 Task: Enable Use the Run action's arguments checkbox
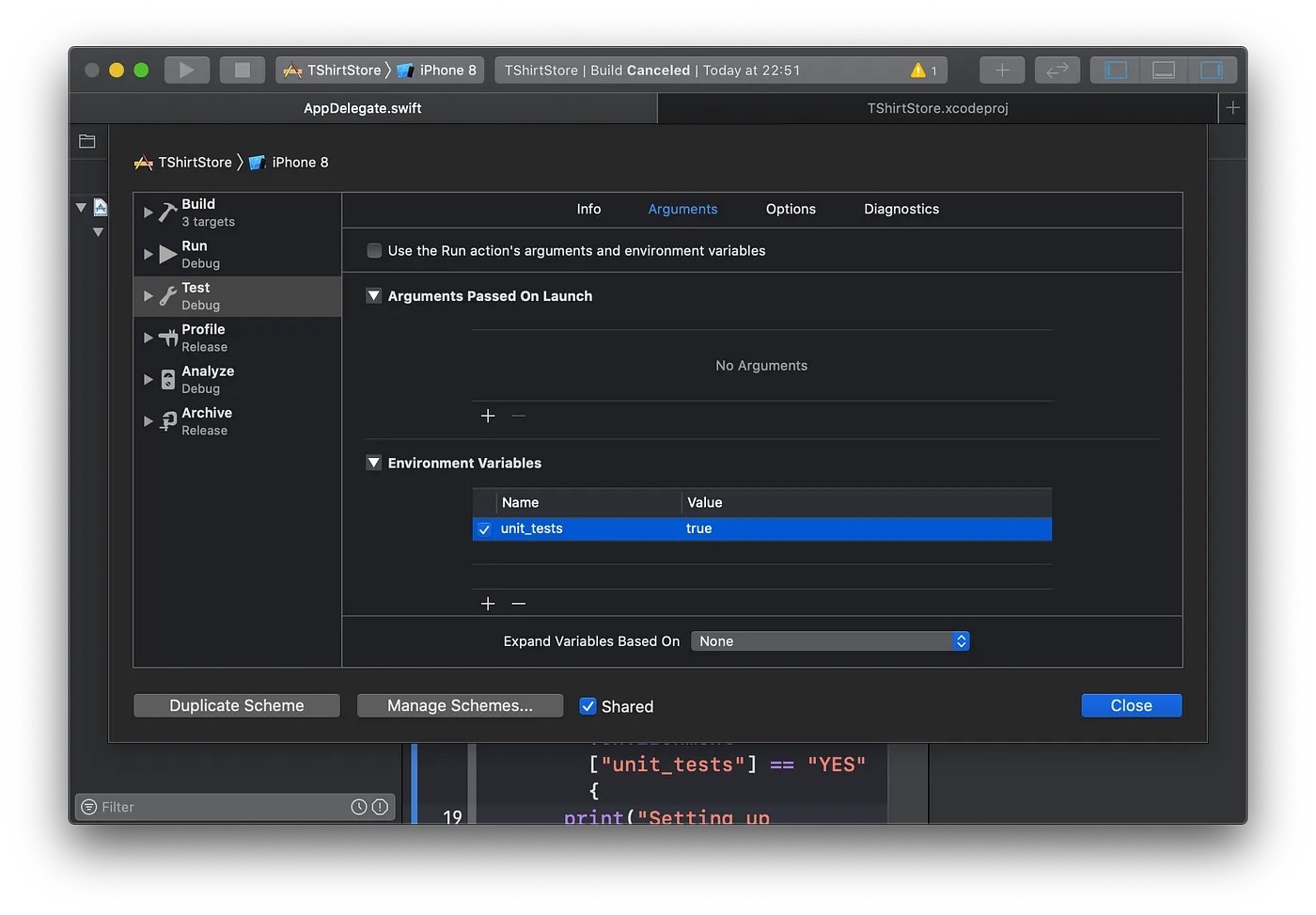click(374, 251)
